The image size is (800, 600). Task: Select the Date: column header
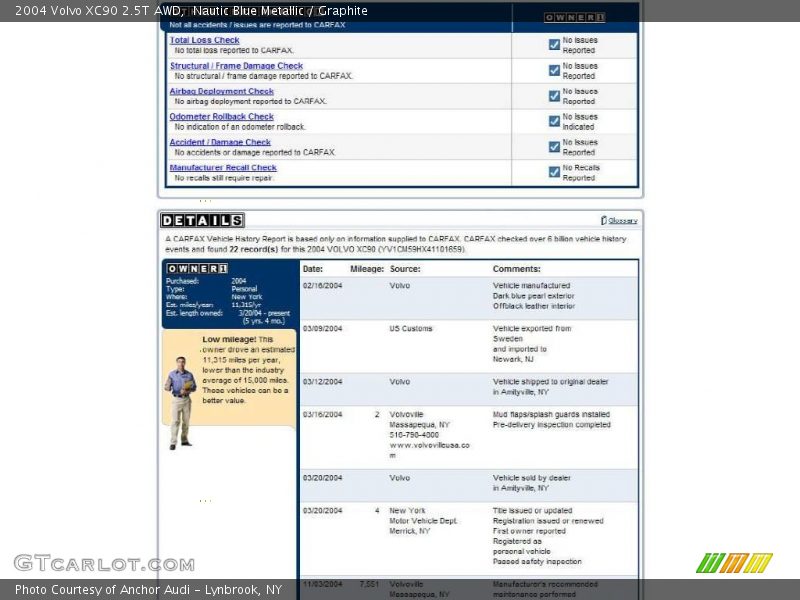click(313, 269)
